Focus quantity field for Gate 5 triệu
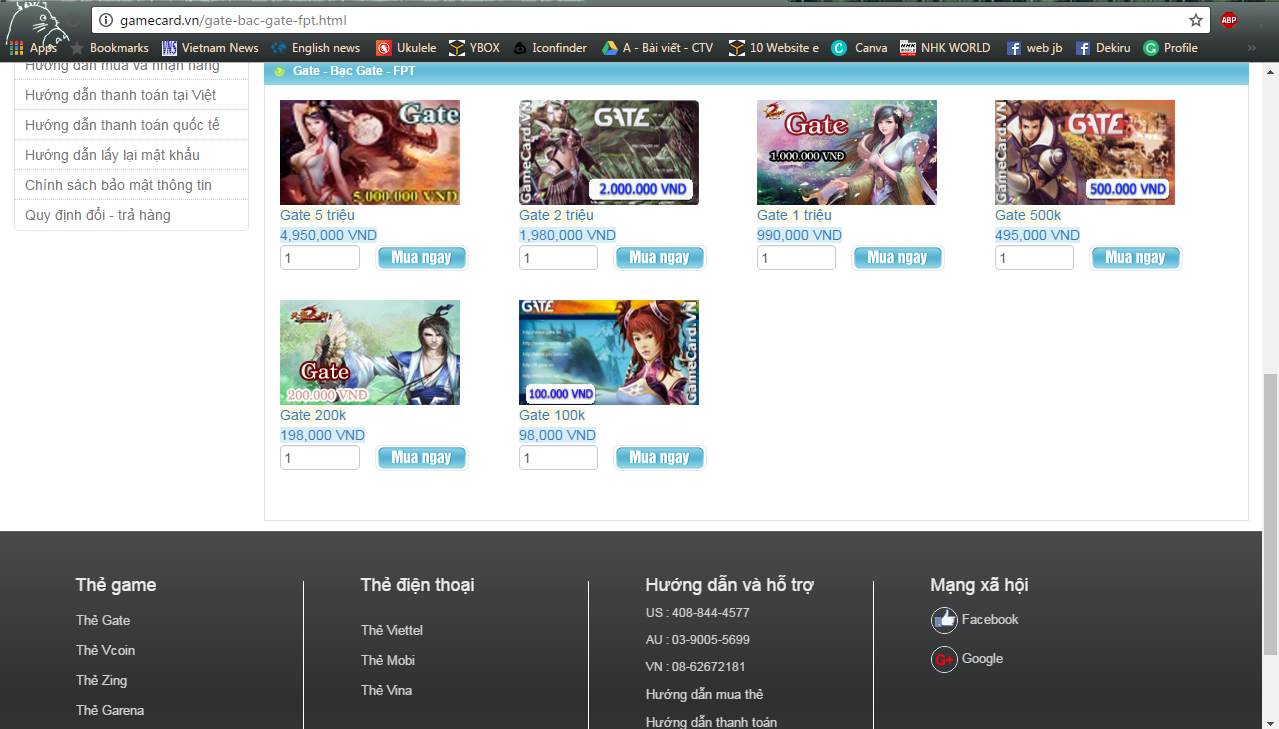Screen dimensions: 1279x729 tap(320, 258)
